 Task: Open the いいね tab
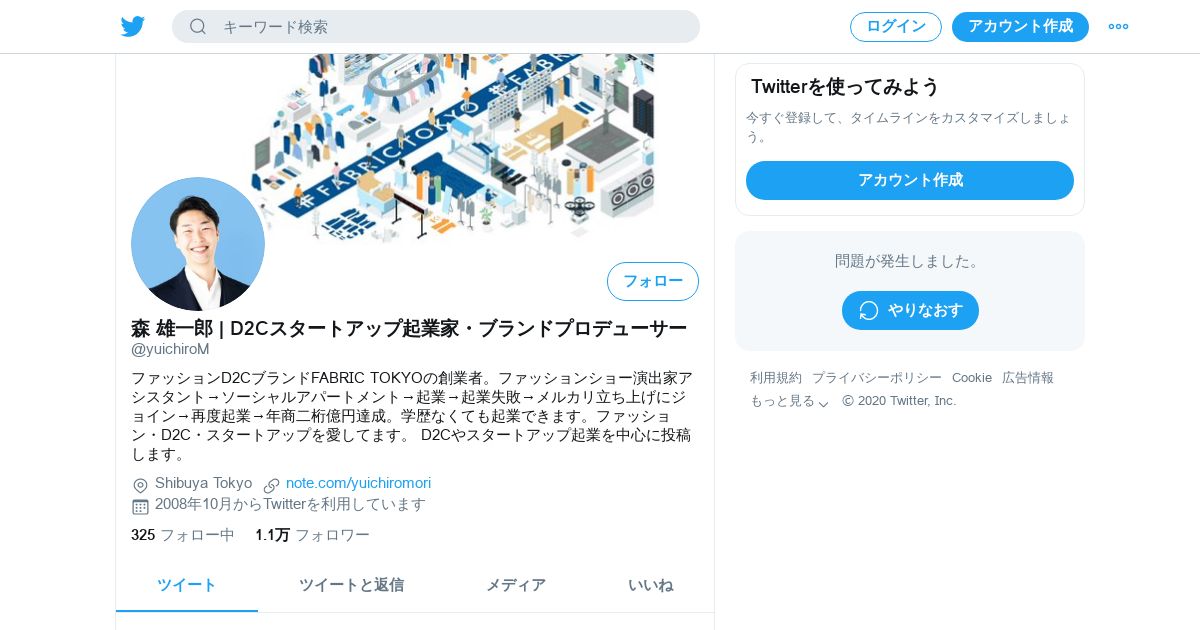tap(650, 585)
